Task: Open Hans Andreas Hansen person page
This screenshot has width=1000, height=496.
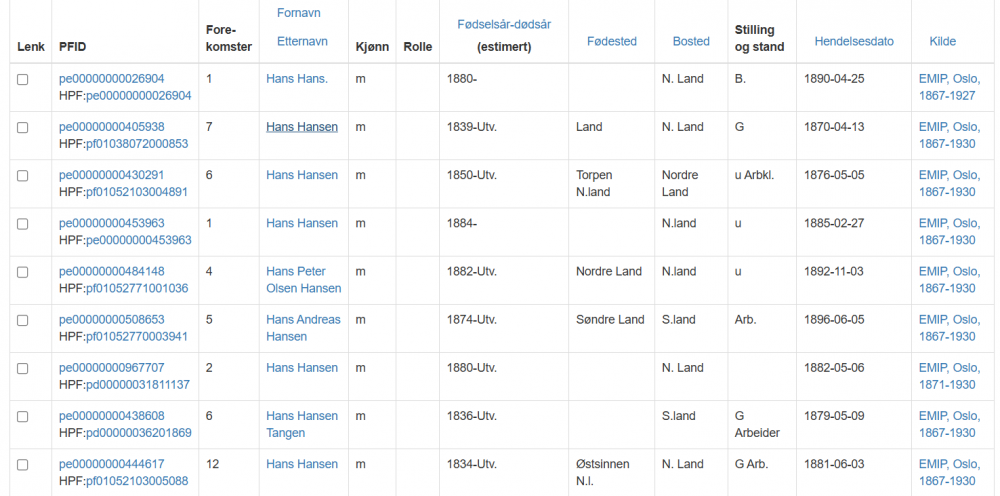Action: click(x=303, y=328)
